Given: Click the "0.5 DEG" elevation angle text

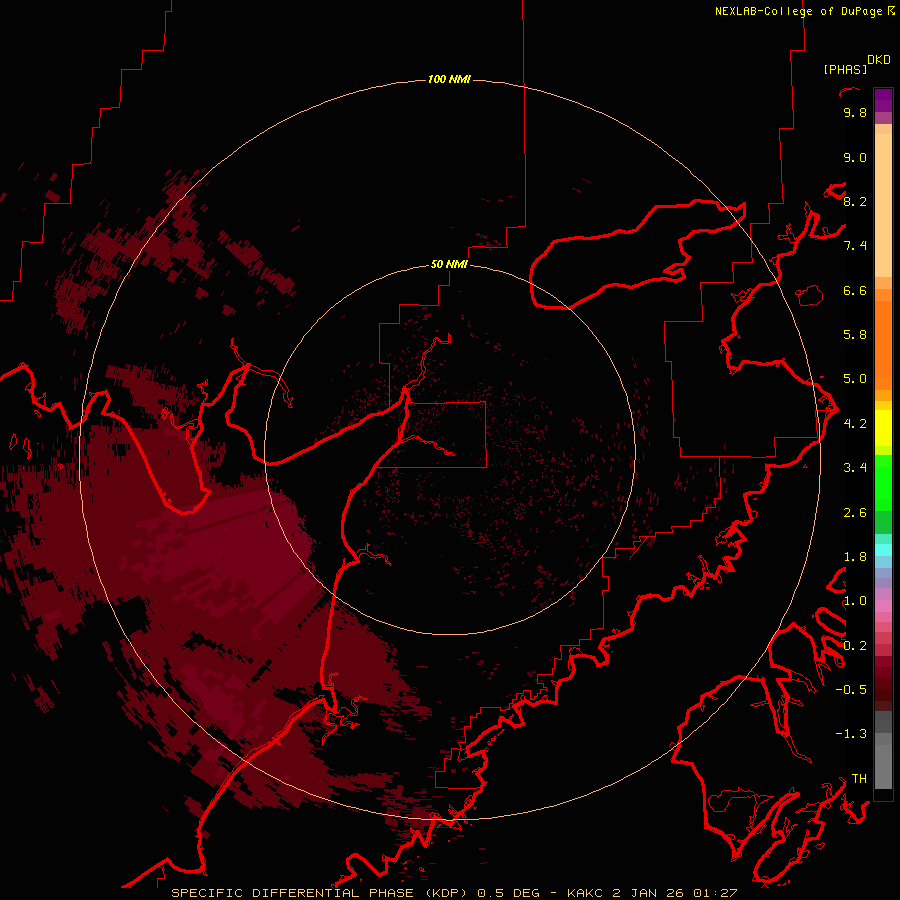Looking at the screenshot, I should point(509,893).
